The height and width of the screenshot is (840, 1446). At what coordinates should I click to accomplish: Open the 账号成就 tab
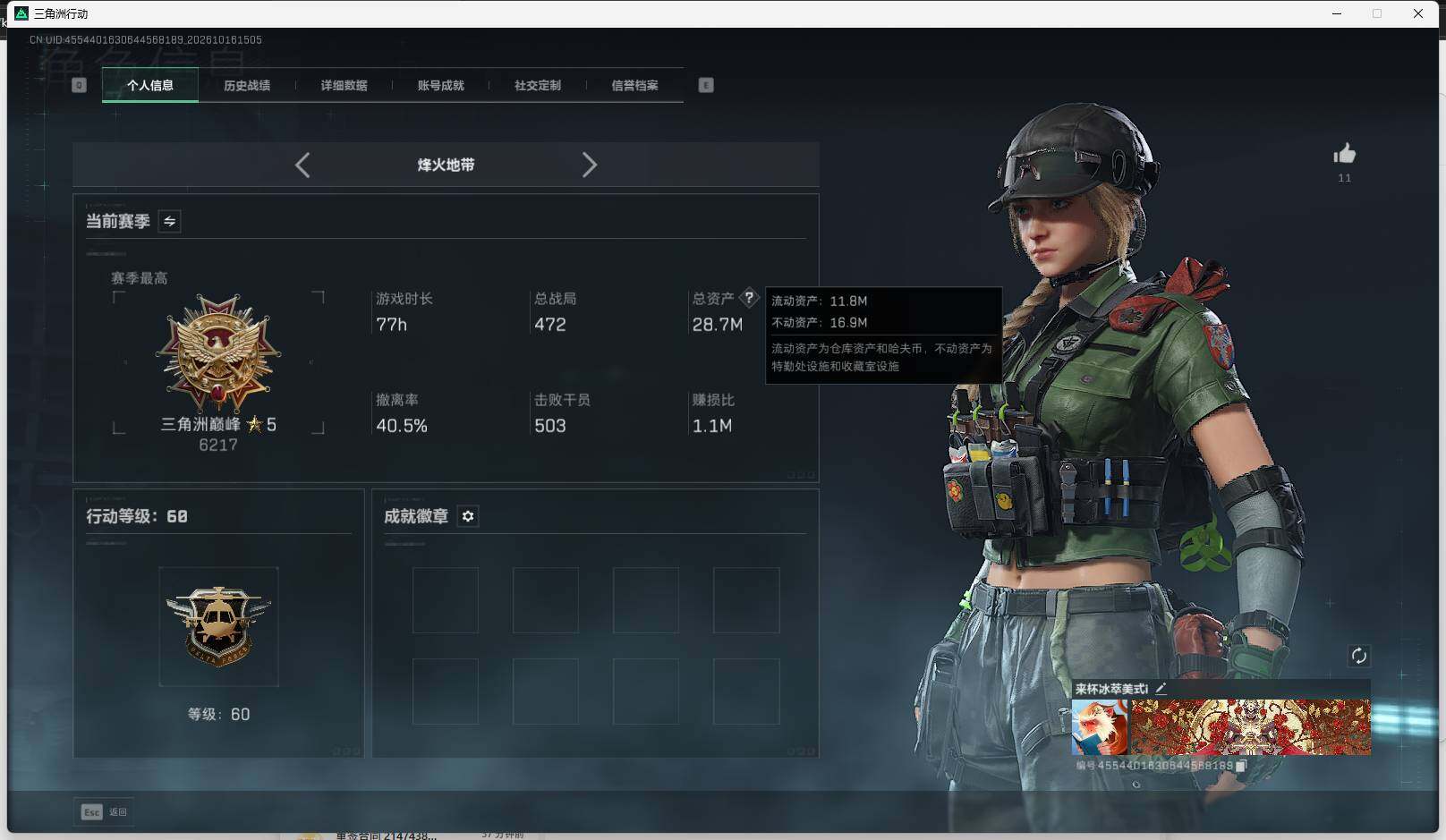pos(441,85)
